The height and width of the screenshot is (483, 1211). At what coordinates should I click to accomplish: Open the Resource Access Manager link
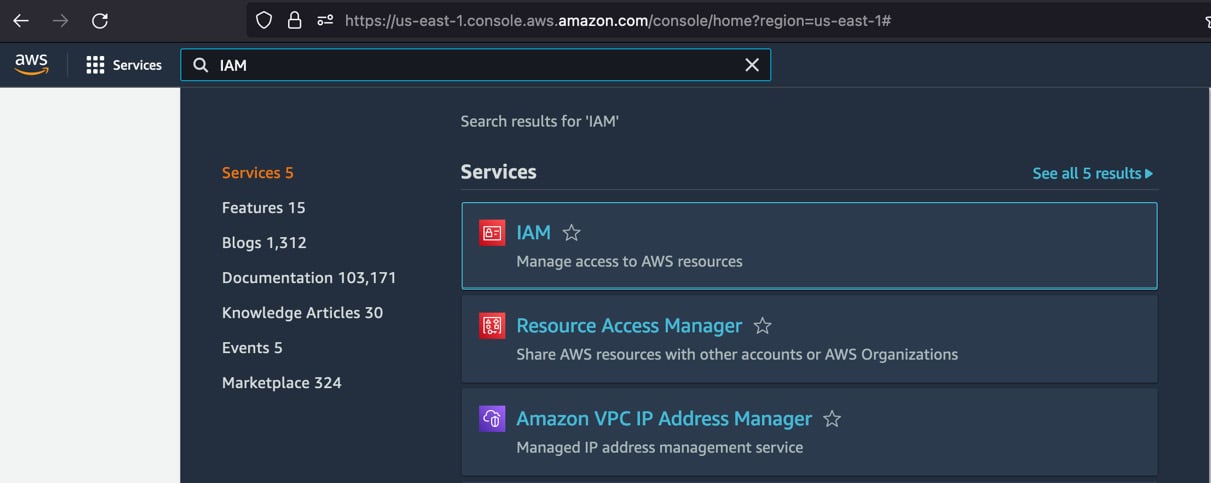629,326
